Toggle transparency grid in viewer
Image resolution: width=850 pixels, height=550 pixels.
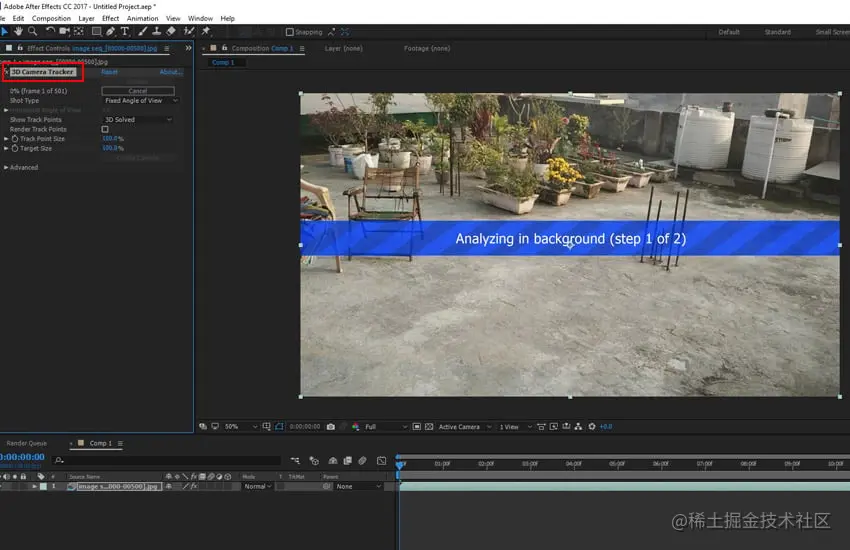point(429,427)
